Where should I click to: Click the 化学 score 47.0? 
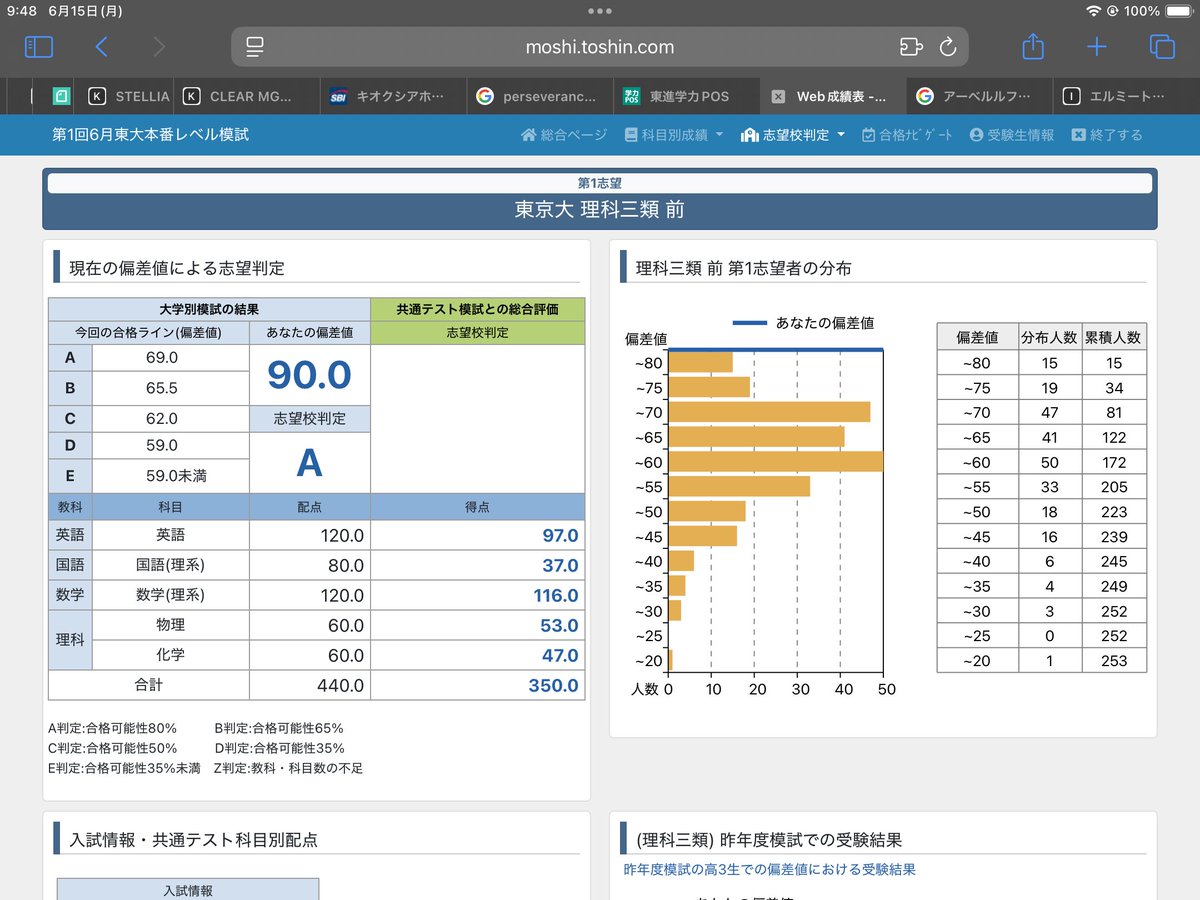click(x=560, y=656)
